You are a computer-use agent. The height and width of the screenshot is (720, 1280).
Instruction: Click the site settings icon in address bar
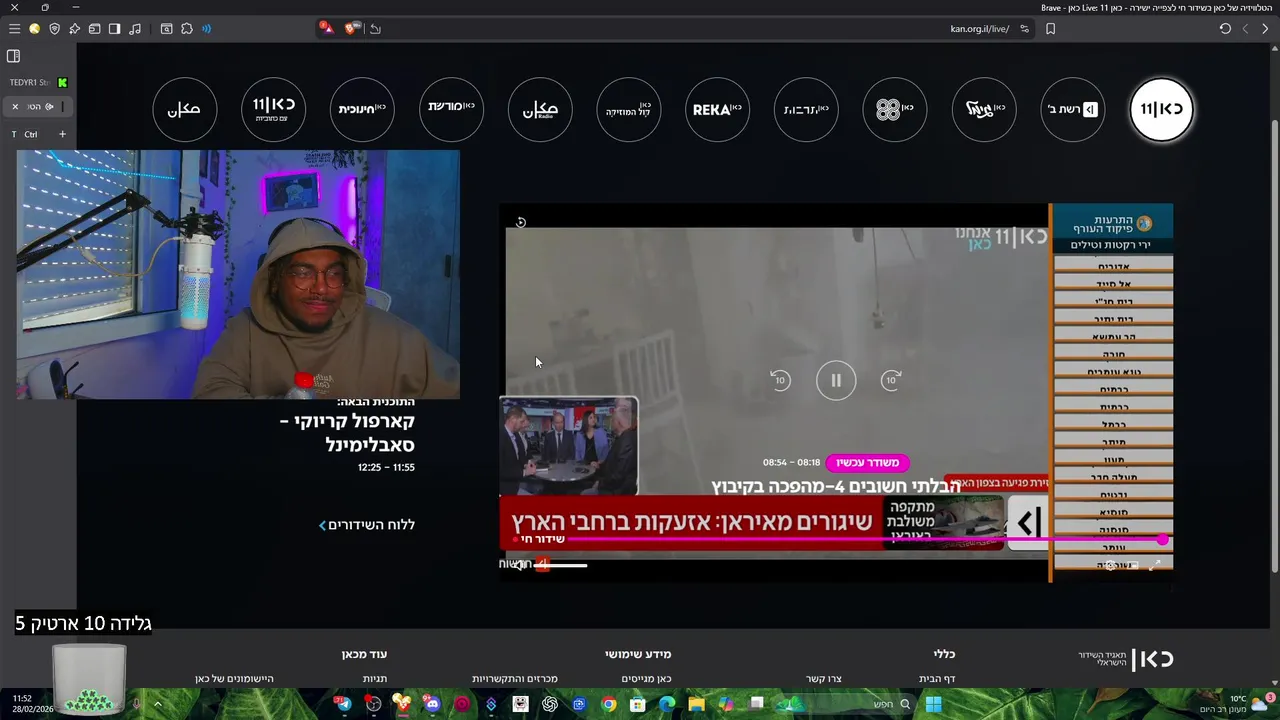coord(1024,29)
